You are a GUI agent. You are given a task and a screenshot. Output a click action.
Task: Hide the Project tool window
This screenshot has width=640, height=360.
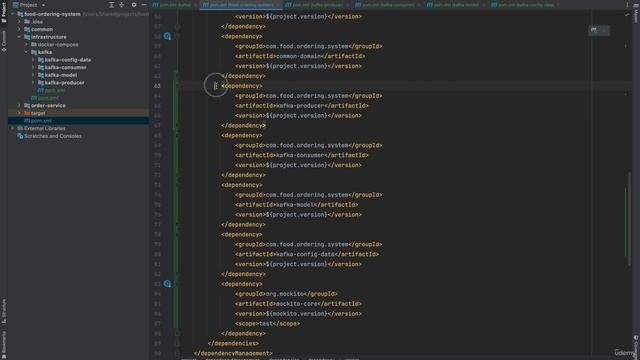pyautogui.click(x=144, y=5)
